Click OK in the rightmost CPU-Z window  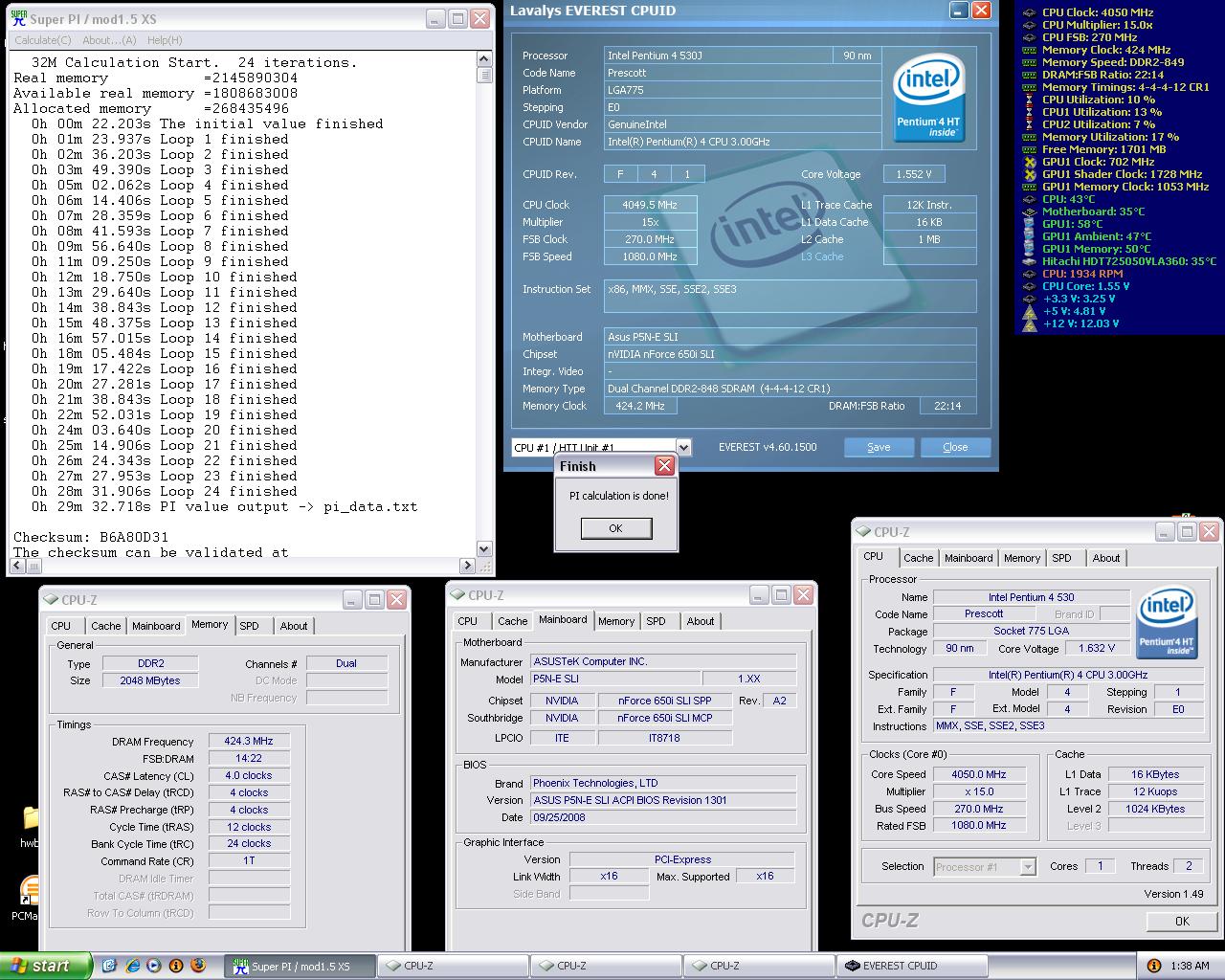coord(1182,921)
